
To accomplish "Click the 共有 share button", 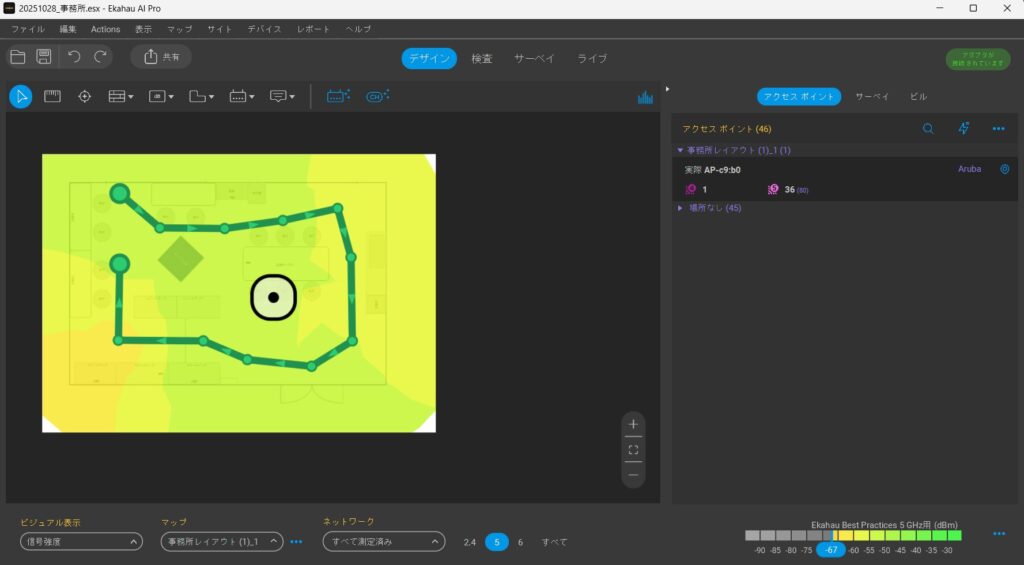I will (x=161, y=57).
